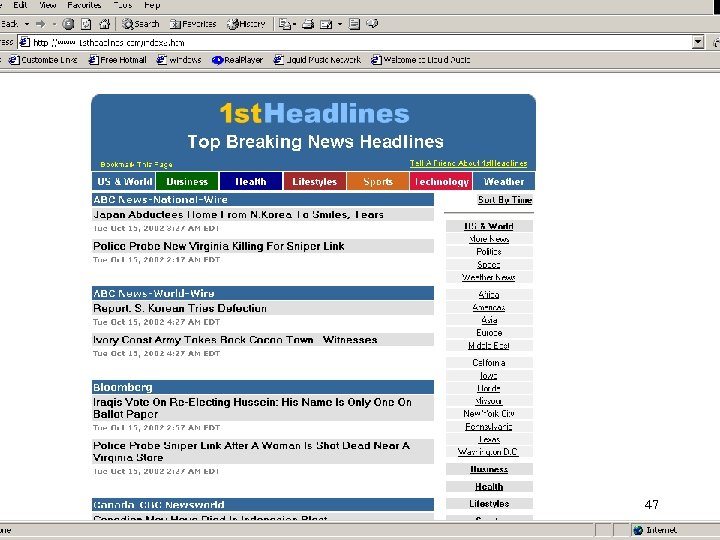This screenshot has width=720, height=540.
Task: Open RealPlayer bookmark
Action: click(x=237, y=60)
